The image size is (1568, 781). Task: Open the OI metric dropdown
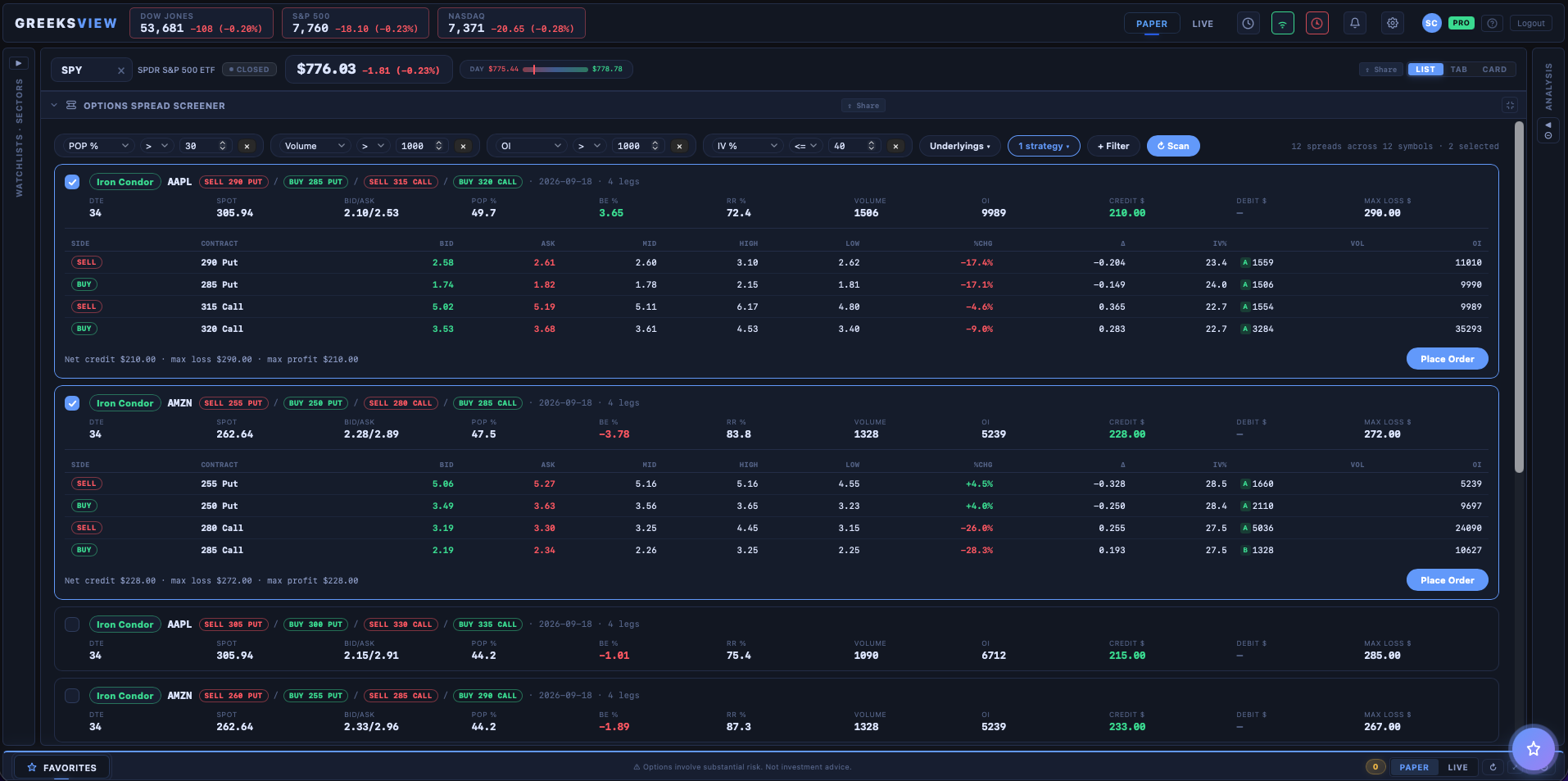[531, 146]
